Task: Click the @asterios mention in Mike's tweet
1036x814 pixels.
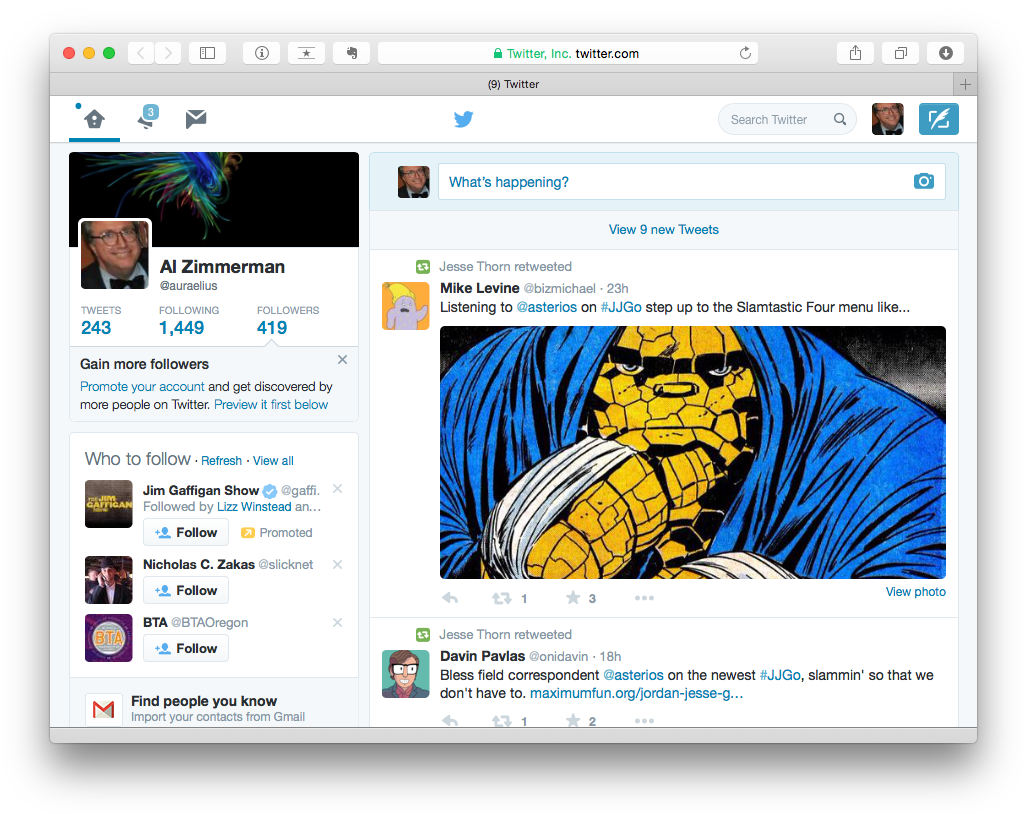Action: [546, 307]
